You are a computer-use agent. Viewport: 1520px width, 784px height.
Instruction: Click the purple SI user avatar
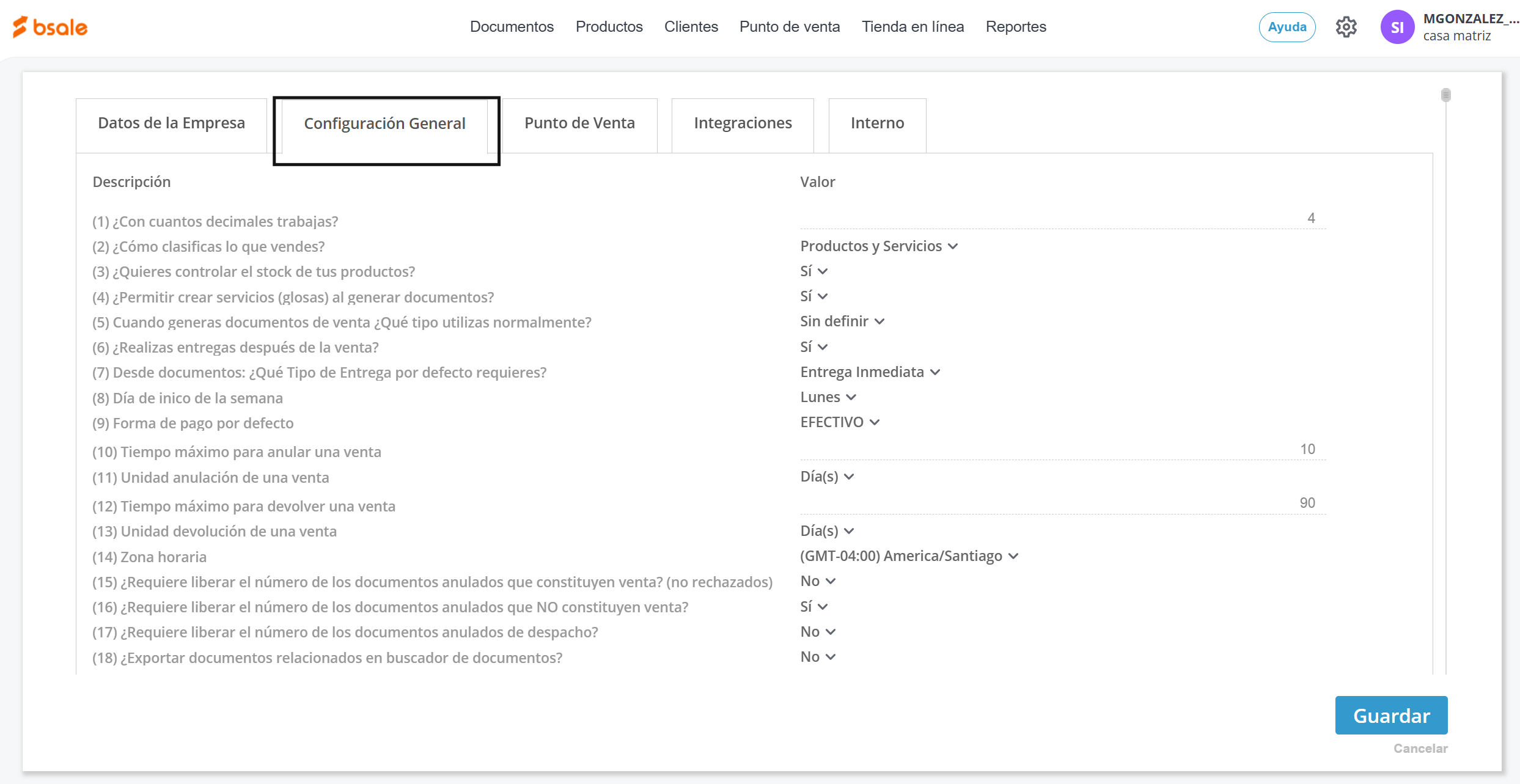point(1397,27)
